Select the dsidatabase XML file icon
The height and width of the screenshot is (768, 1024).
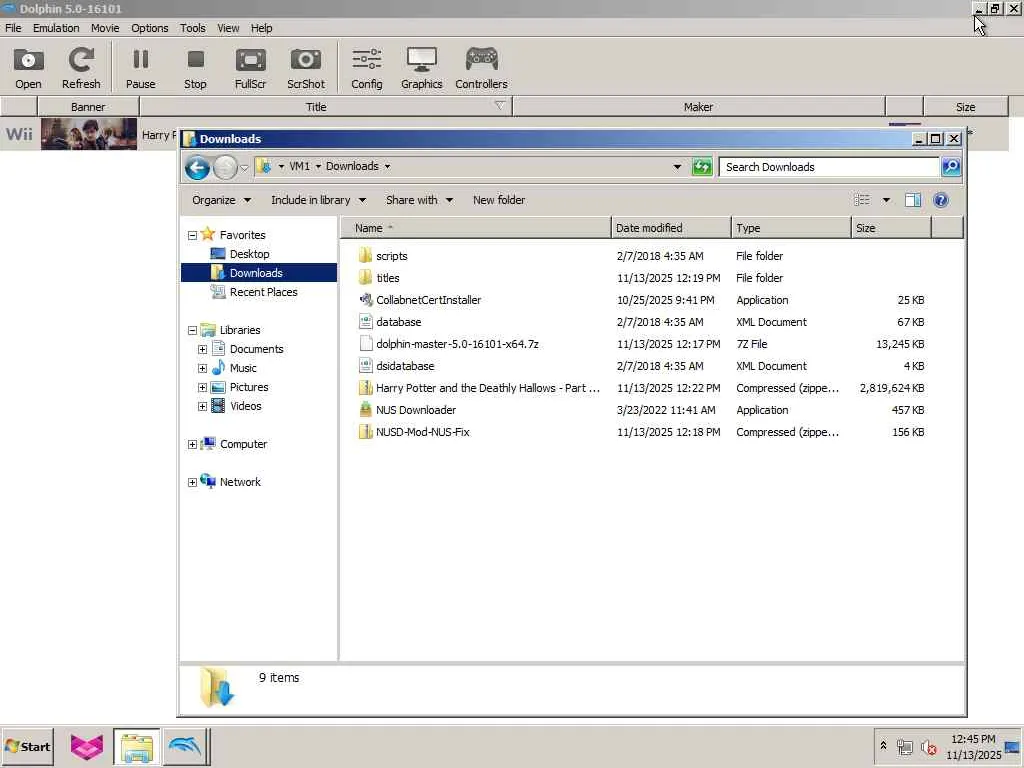point(366,366)
